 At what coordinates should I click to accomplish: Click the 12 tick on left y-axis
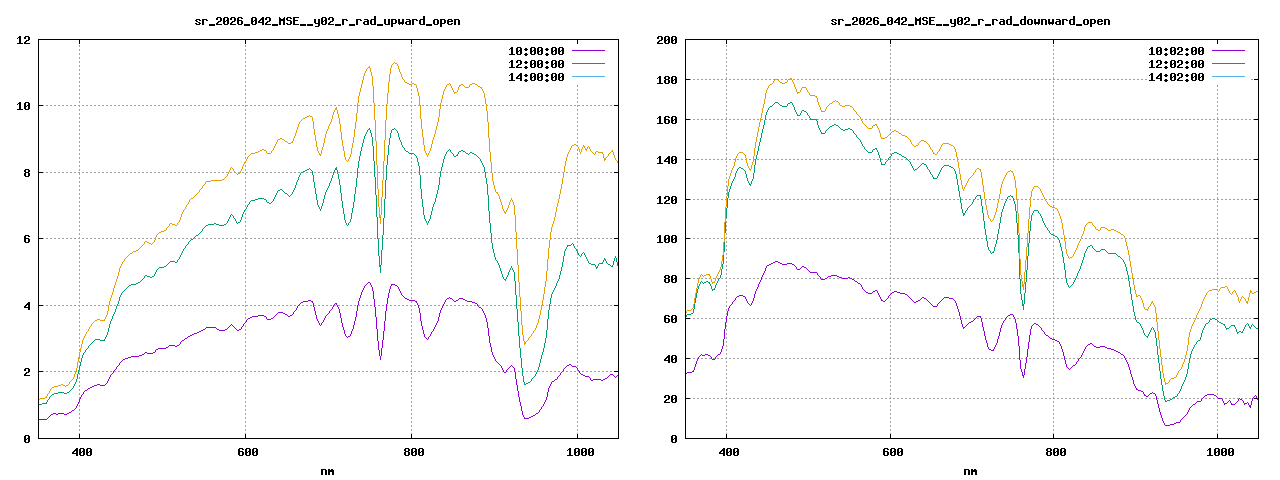(22, 40)
